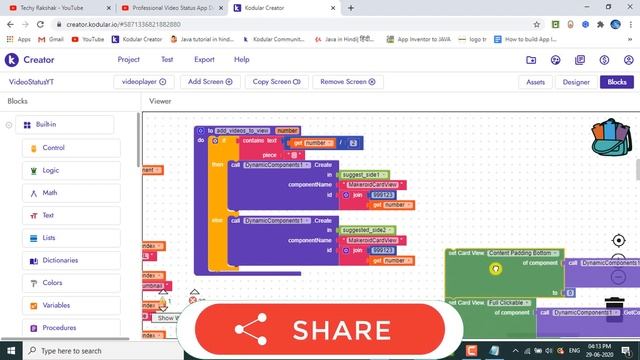The height and width of the screenshot is (360, 640).
Task: Click the browser address bar
Action: point(294,24)
